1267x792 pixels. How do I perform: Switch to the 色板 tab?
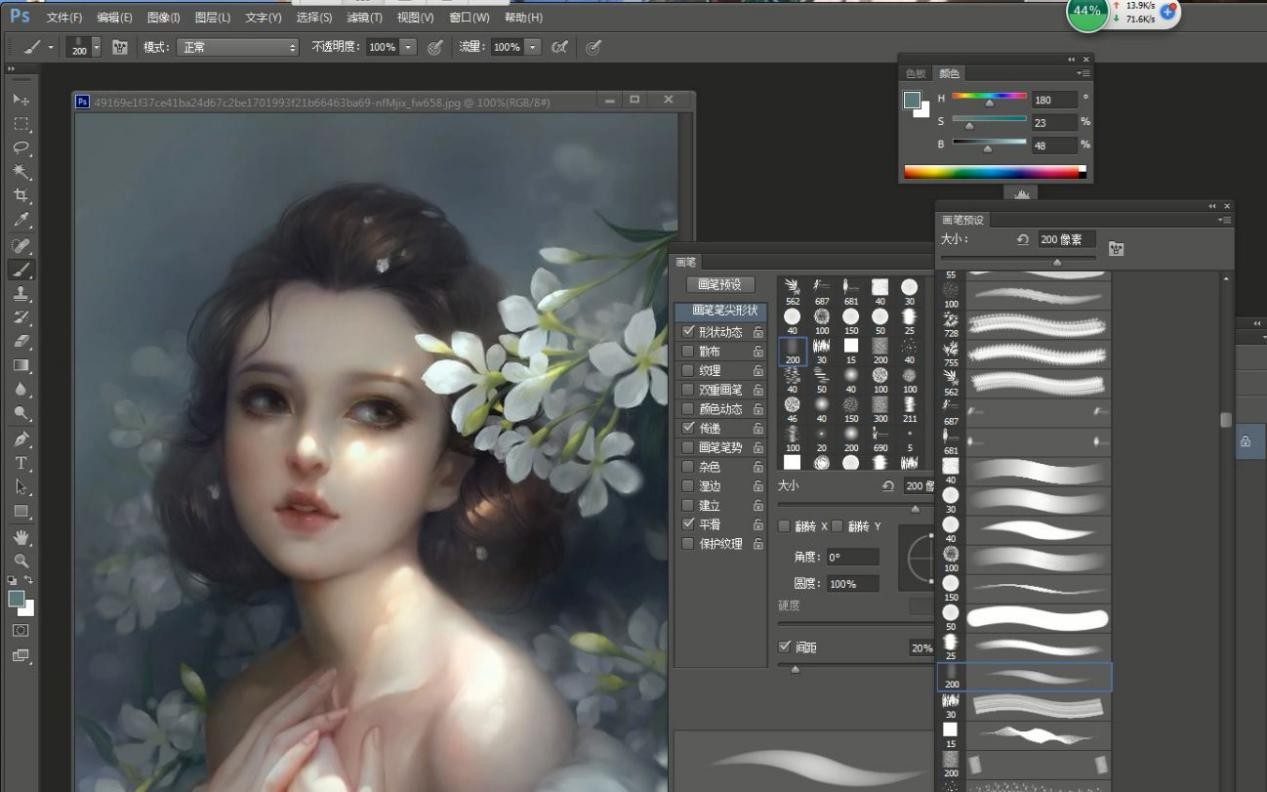tap(915, 74)
